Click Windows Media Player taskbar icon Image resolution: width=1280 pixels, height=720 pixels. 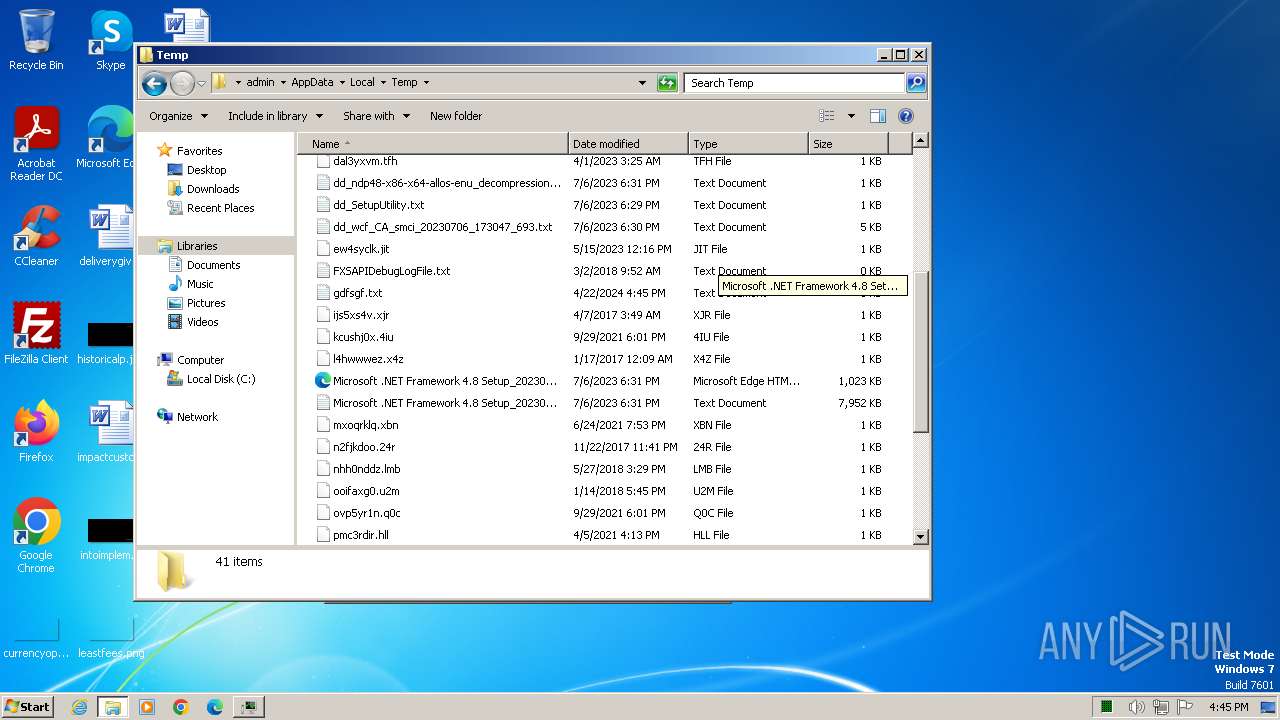(x=147, y=707)
